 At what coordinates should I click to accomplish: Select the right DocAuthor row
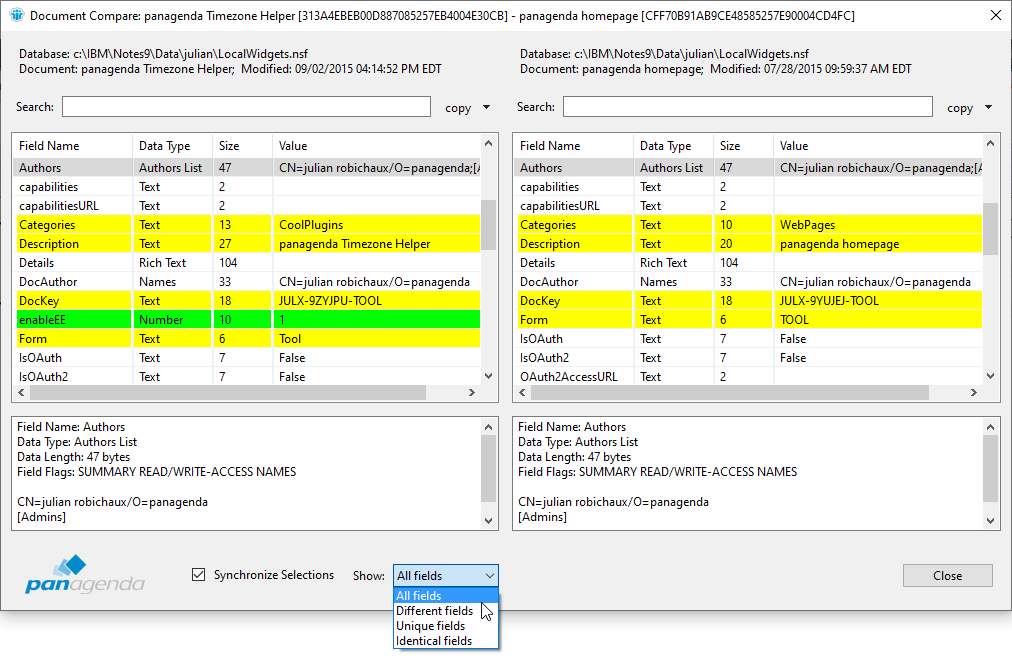click(x=748, y=282)
